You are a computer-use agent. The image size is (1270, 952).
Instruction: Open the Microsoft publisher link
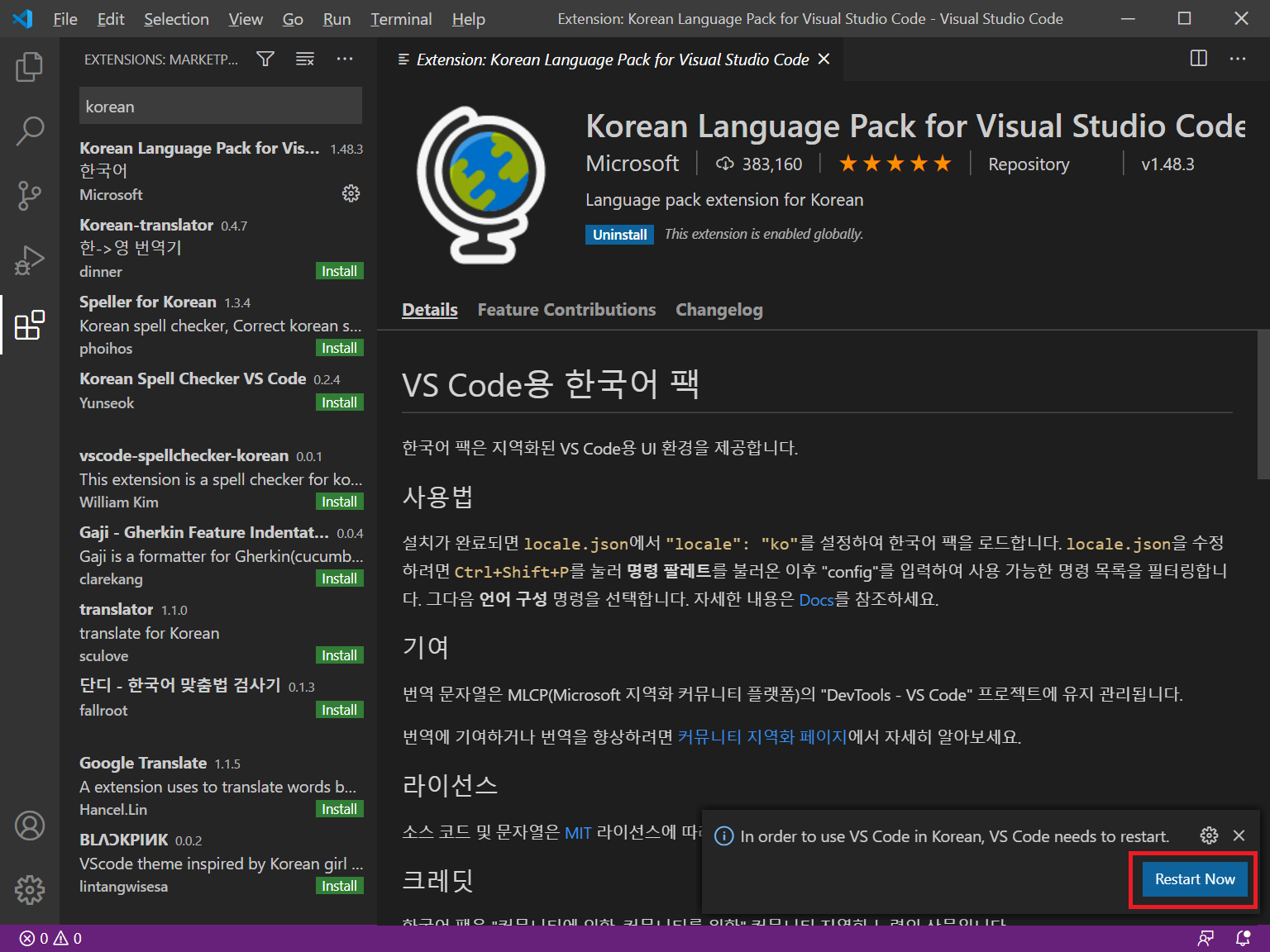(x=633, y=164)
